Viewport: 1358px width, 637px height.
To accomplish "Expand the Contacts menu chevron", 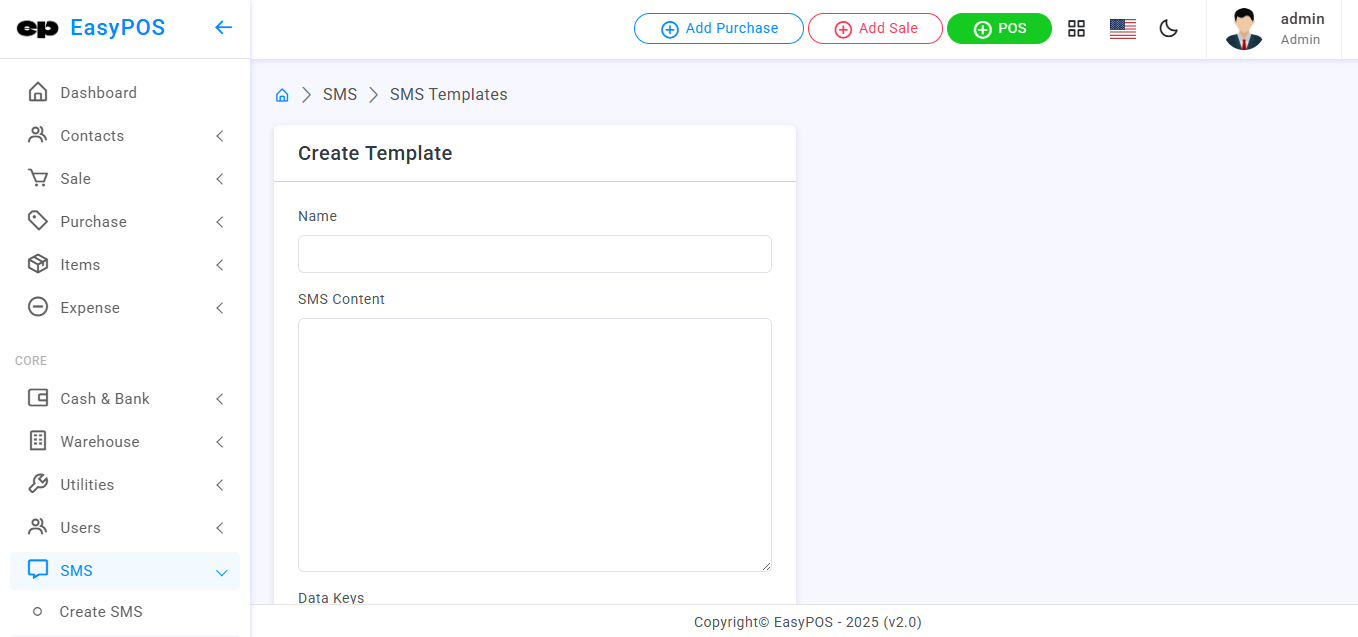I will (x=220, y=136).
